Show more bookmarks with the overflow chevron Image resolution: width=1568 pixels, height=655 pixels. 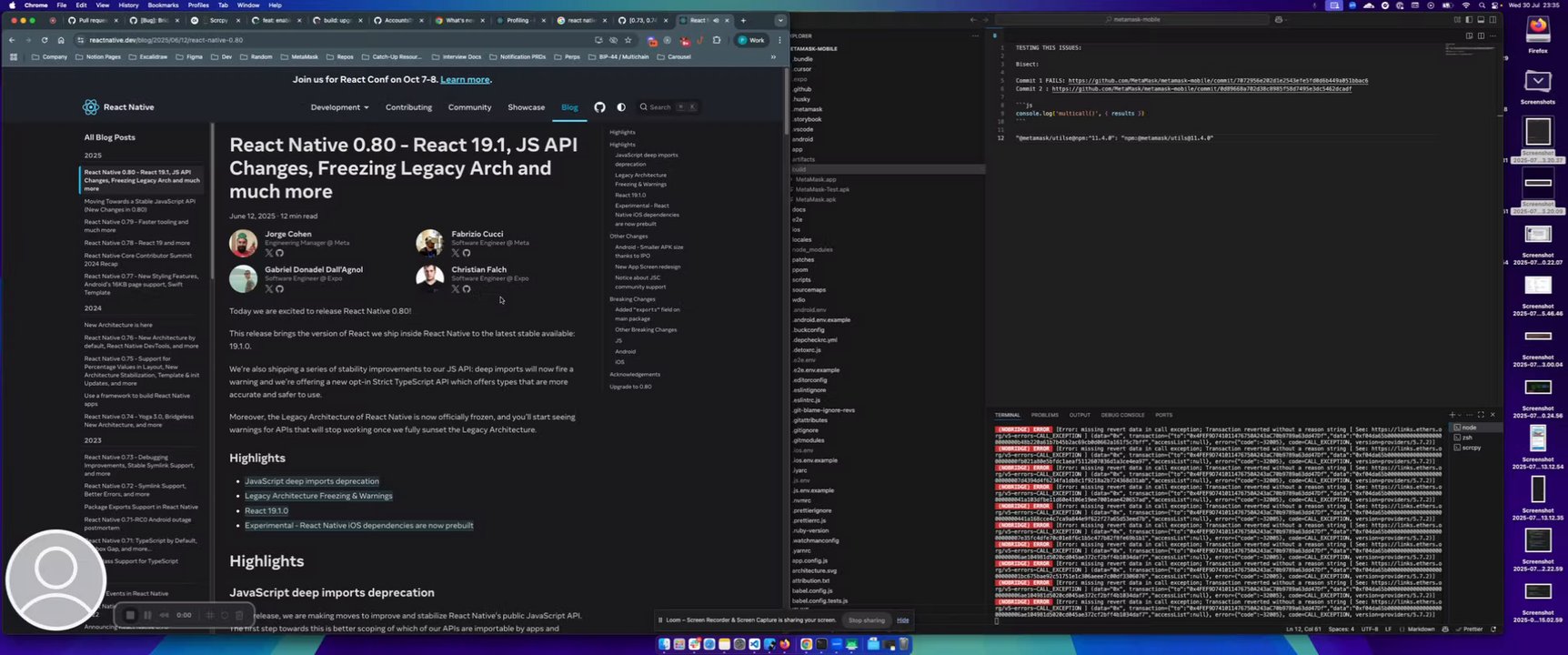(773, 56)
